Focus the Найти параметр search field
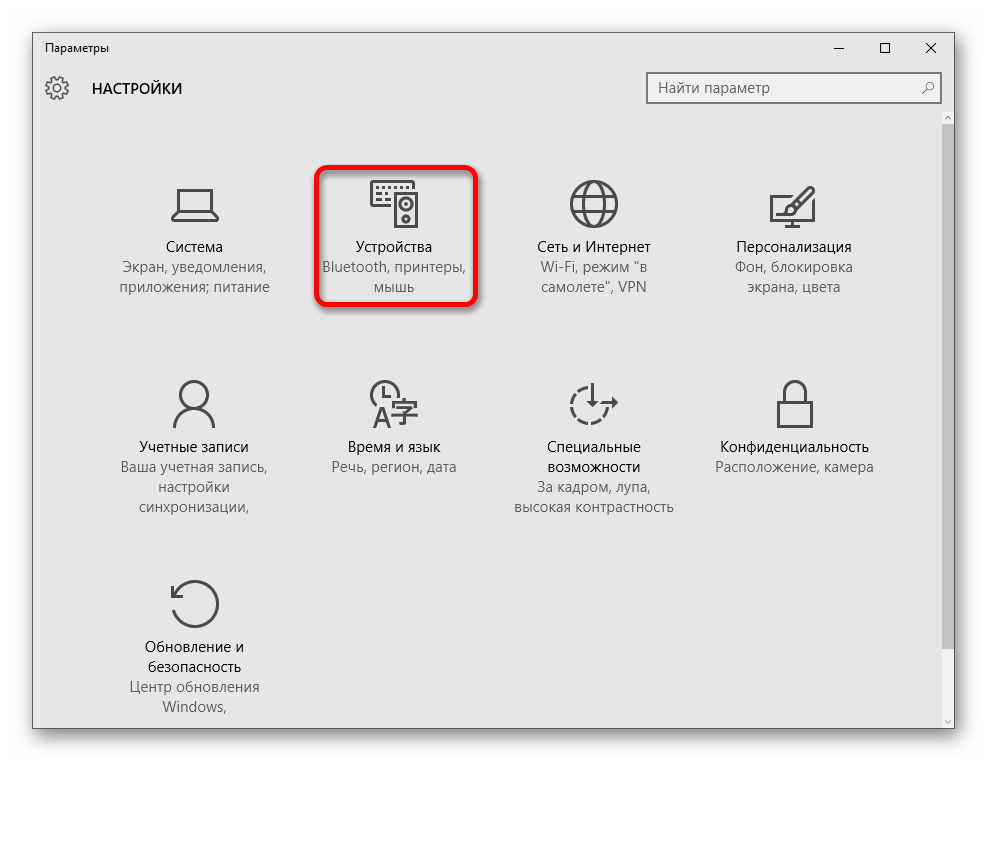Image resolution: width=987 pixels, height=841 pixels. point(794,88)
